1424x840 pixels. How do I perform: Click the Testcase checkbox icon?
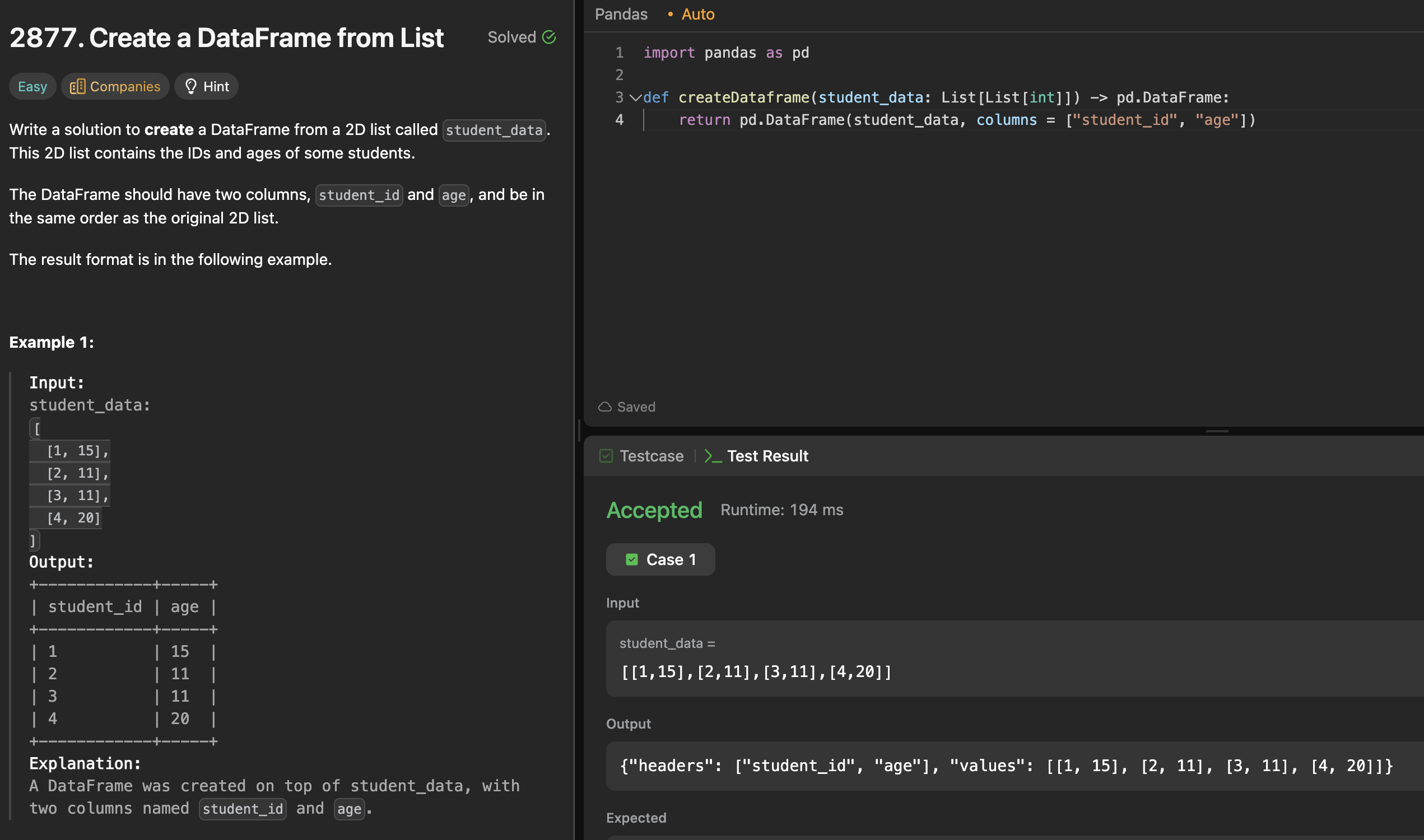tap(606, 456)
